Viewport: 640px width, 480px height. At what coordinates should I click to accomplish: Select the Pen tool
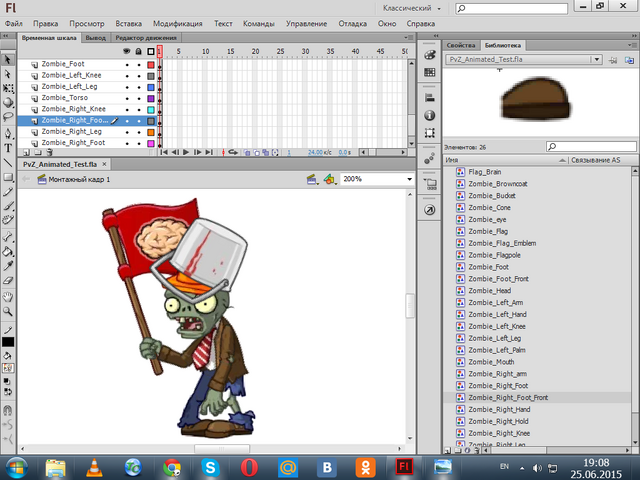(x=8, y=133)
